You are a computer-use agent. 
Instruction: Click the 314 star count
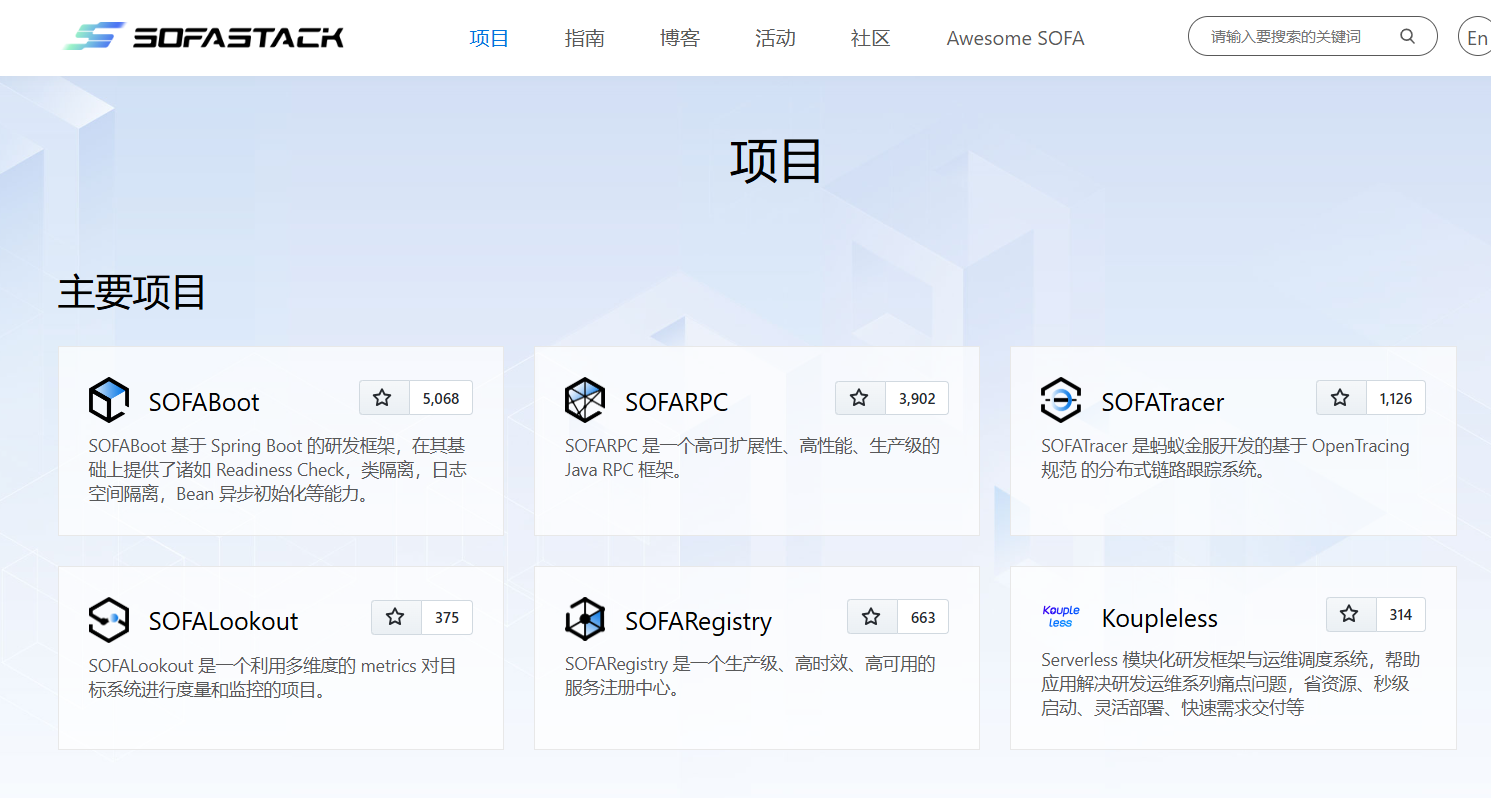point(1401,614)
